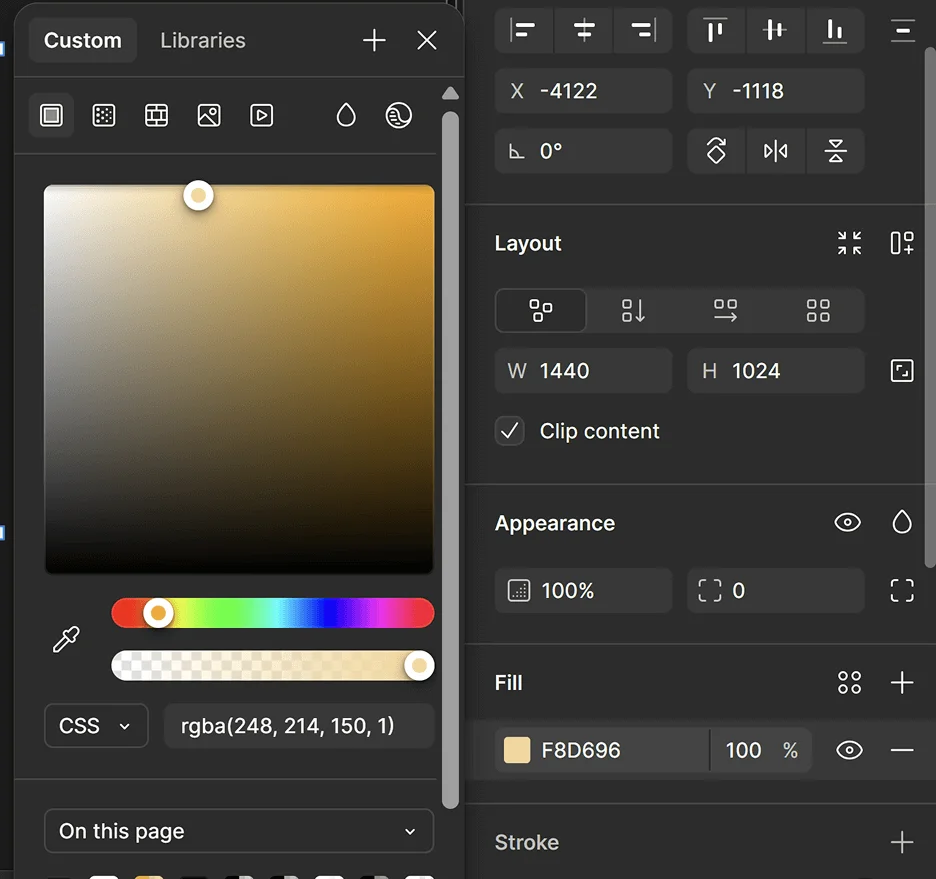Add a new stroke with plus button

coord(901,842)
